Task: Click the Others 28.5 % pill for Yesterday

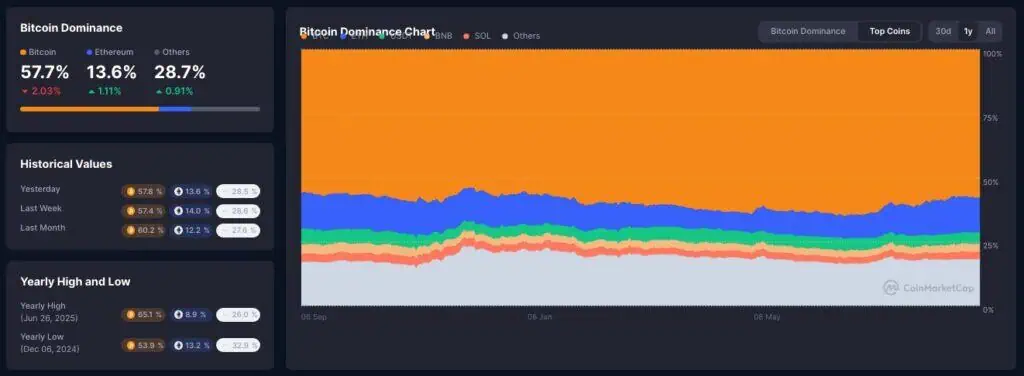Action: pos(238,191)
